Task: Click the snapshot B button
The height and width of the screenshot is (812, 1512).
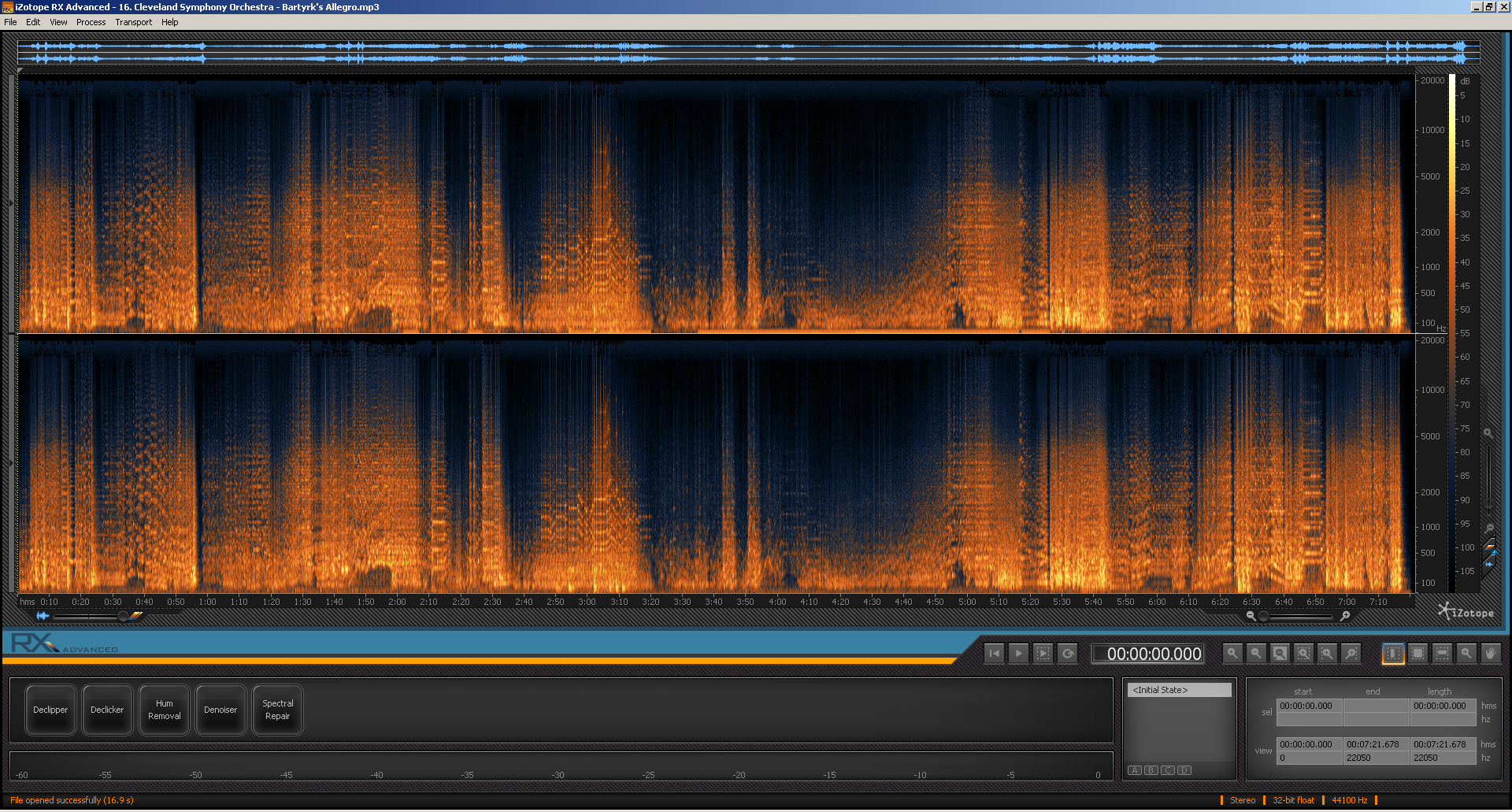Action: click(x=1151, y=770)
